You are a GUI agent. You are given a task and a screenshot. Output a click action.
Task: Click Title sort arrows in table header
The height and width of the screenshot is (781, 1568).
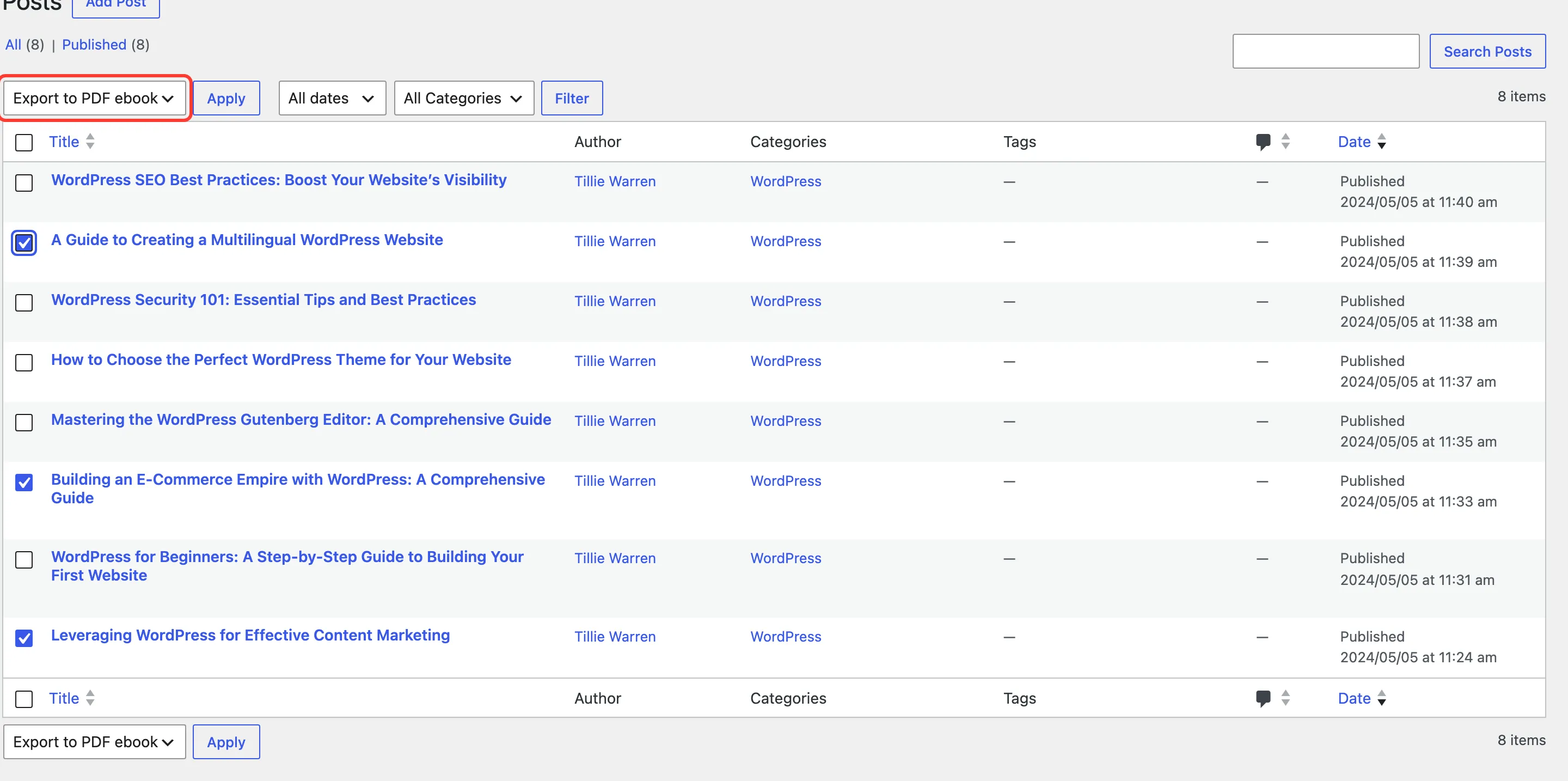90,141
